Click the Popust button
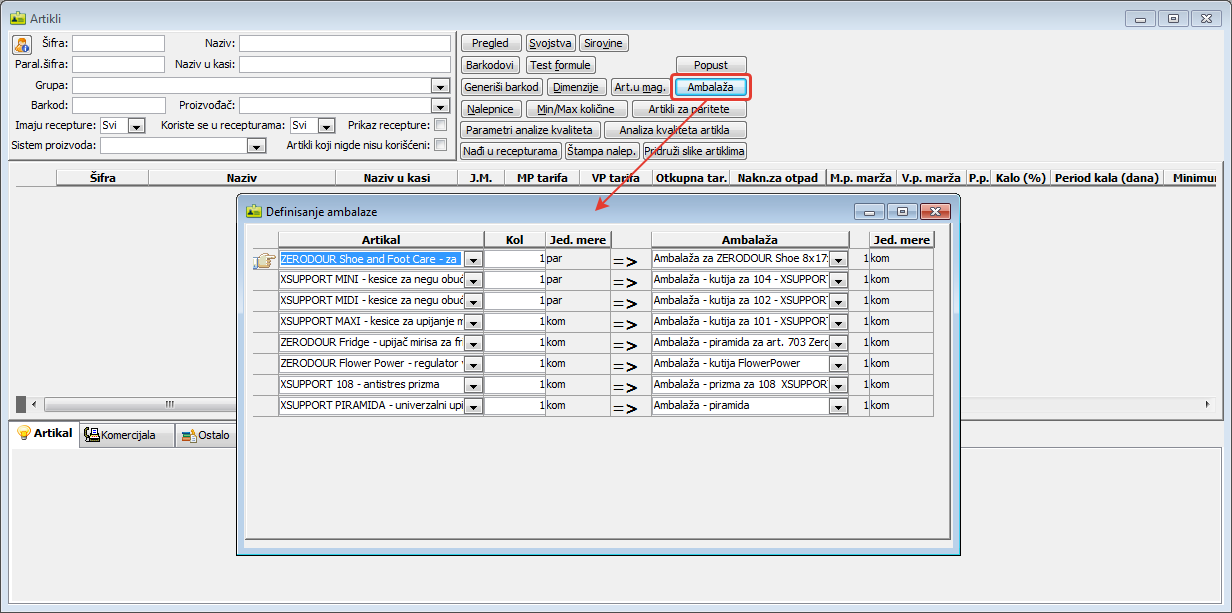The image size is (1232, 613). click(711, 65)
